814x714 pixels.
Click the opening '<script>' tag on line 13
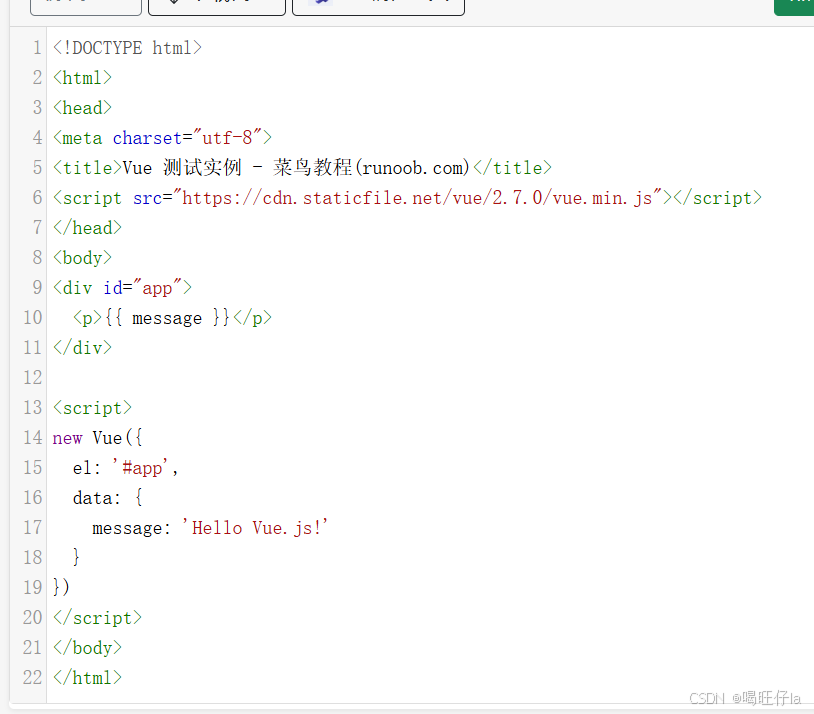[x=92, y=408]
